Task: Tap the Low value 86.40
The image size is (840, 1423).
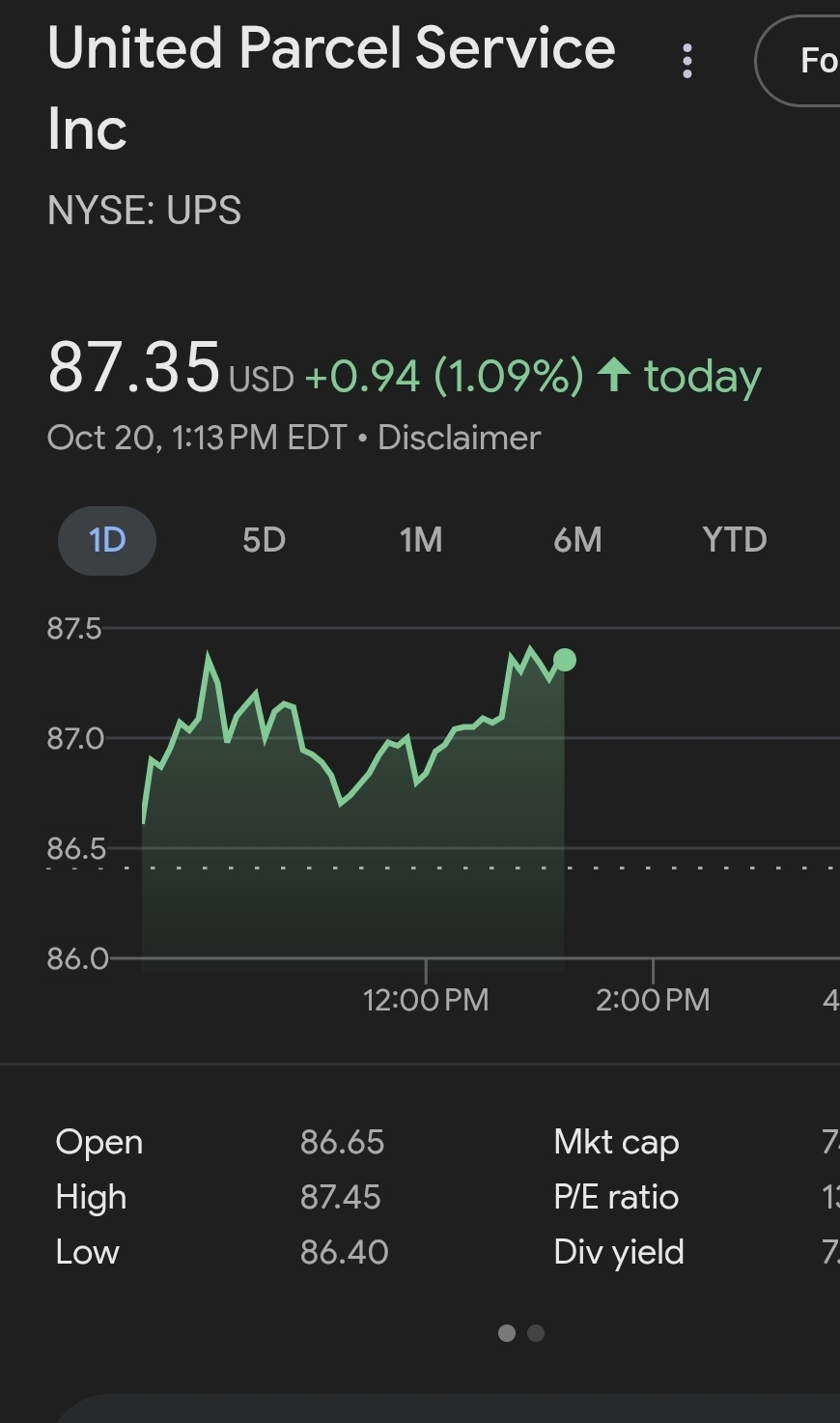Action: point(344,1252)
